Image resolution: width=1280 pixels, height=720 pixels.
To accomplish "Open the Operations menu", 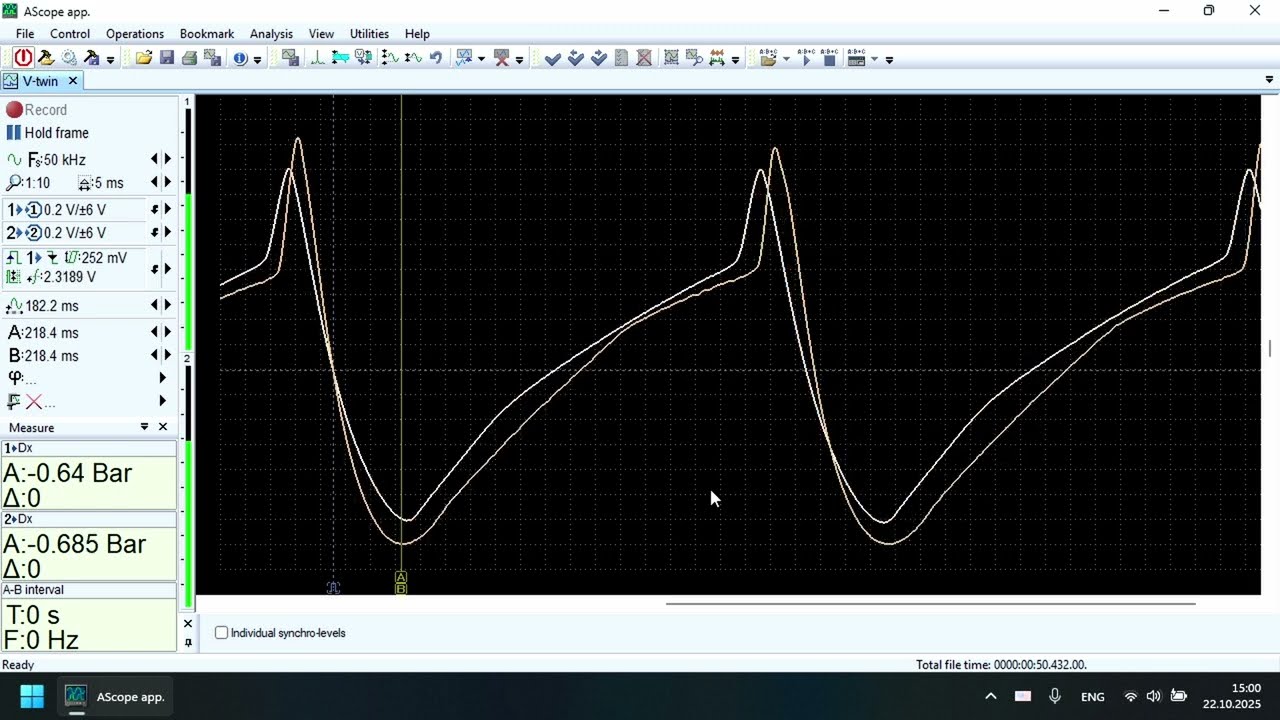I will pos(135,34).
